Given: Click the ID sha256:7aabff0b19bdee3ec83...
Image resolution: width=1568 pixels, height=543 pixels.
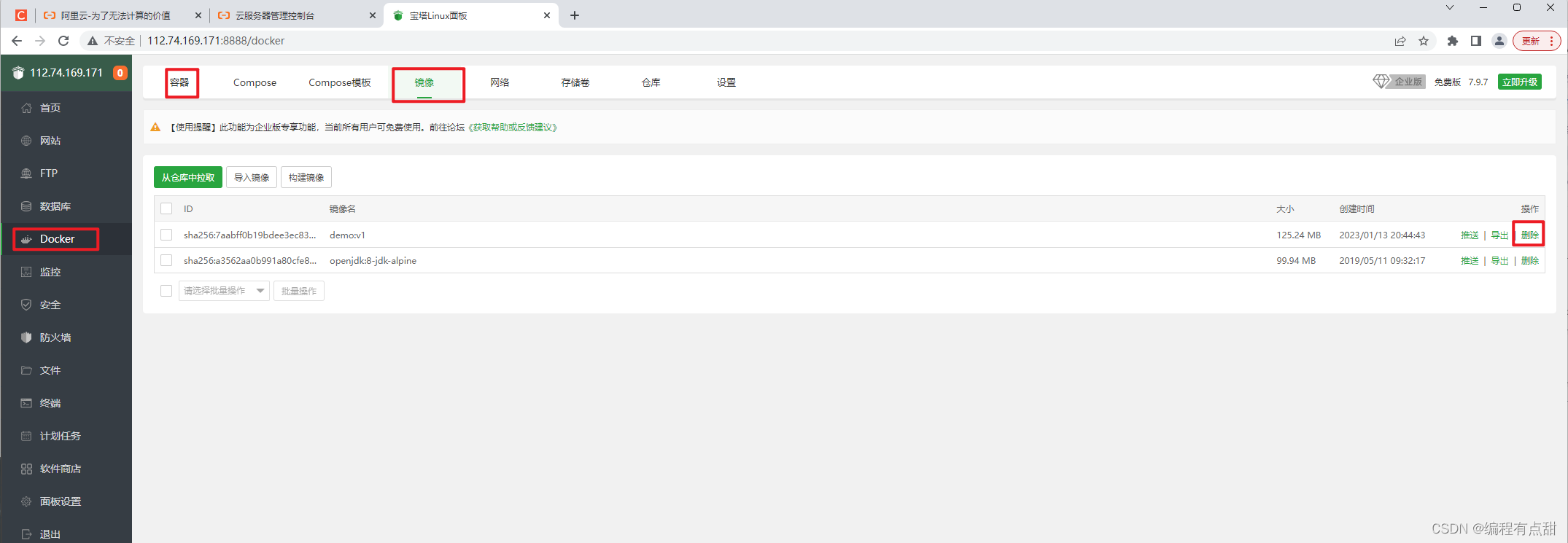Looking at the screenshot, I should coord(249,235).
